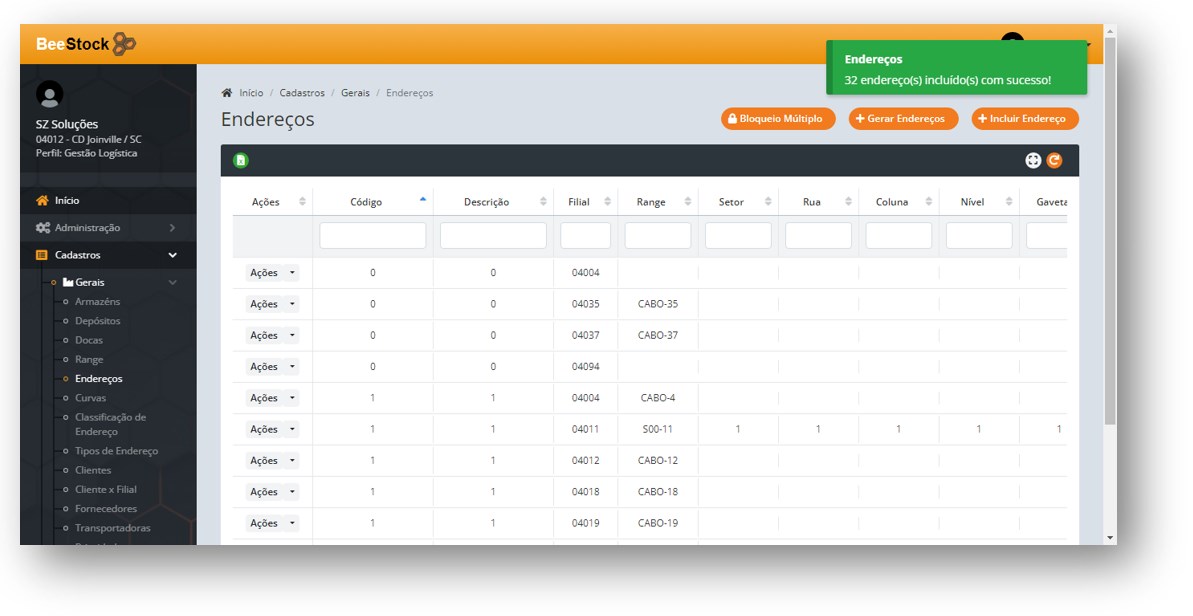Click the green Excel export icon

[x=240, y=160]
